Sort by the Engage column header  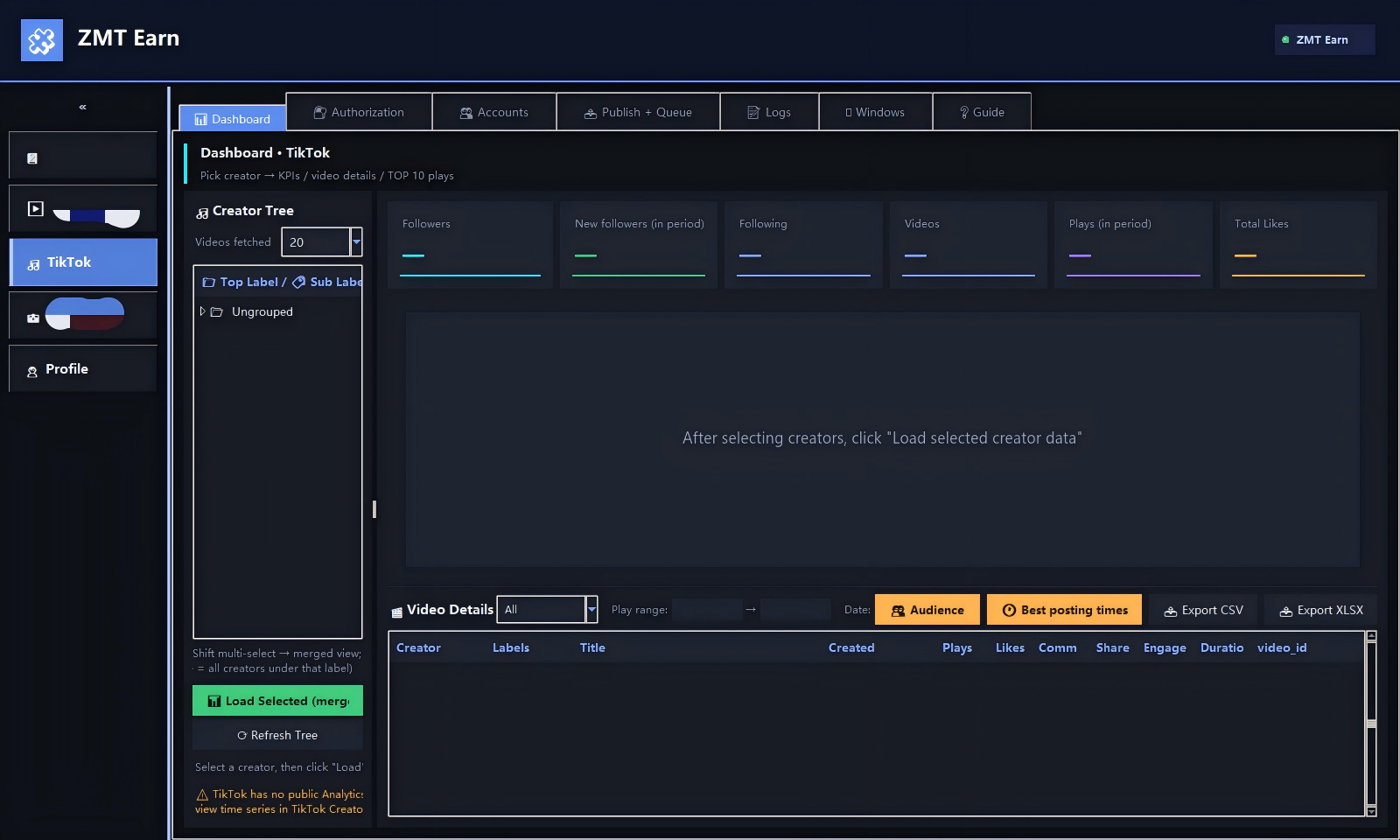(1165, 647)
